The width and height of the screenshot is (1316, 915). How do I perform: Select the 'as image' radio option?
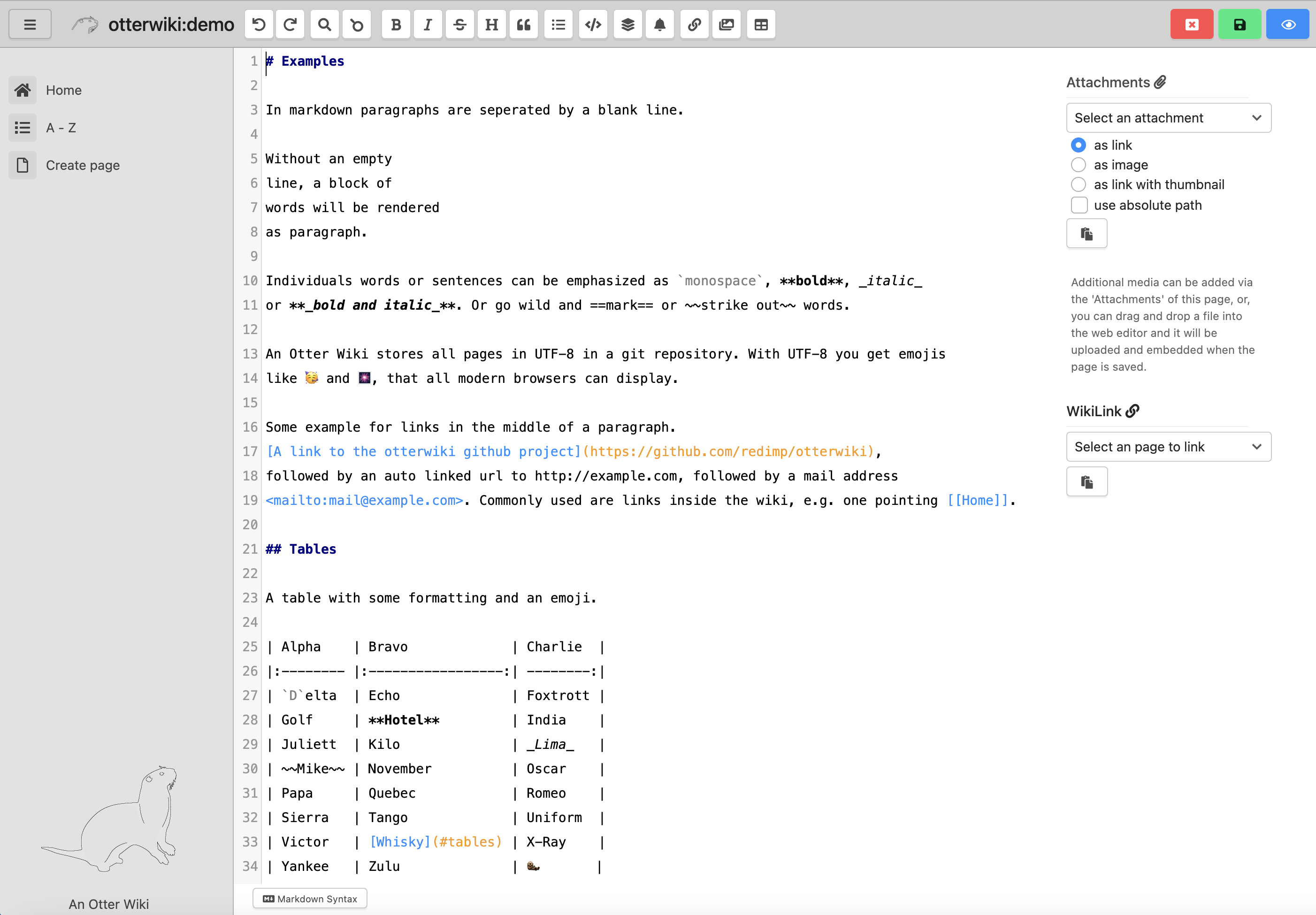1078,165
